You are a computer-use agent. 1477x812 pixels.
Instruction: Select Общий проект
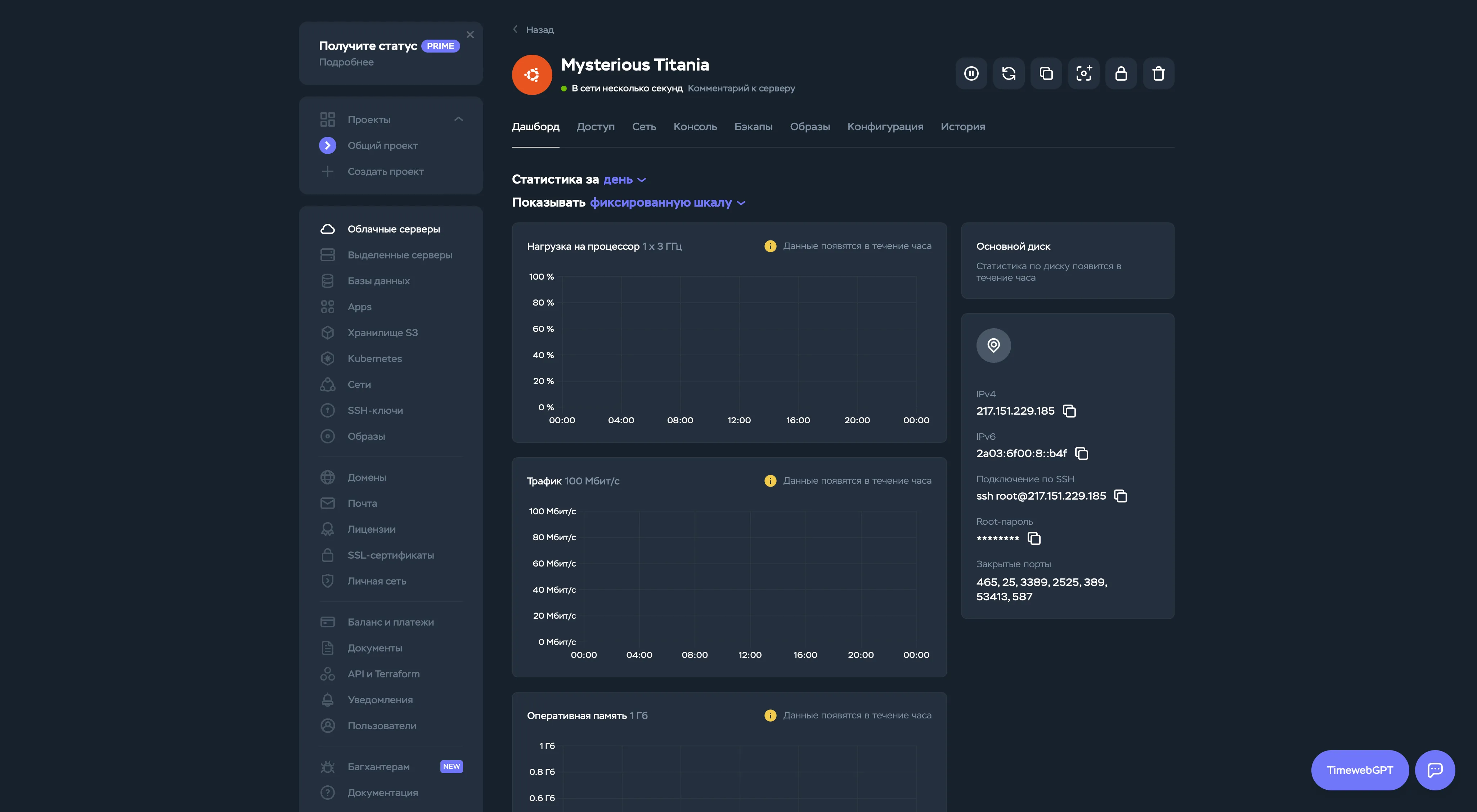tap(391, 145)
